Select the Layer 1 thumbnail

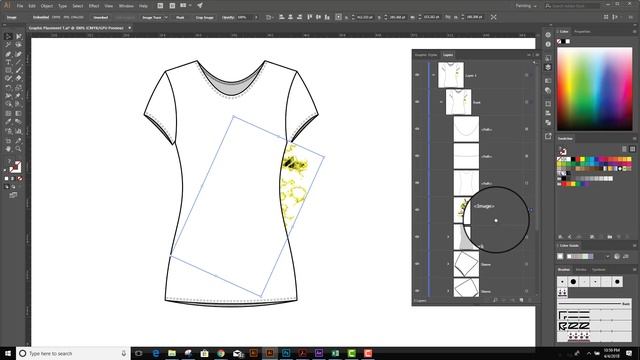tap(451, 75)
